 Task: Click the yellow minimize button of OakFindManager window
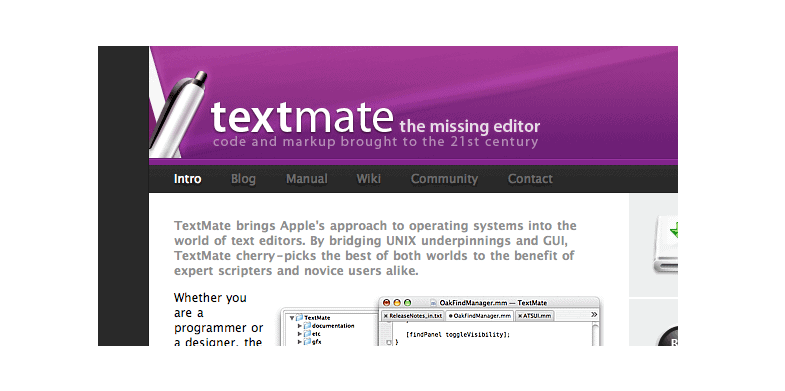(397, 303)
